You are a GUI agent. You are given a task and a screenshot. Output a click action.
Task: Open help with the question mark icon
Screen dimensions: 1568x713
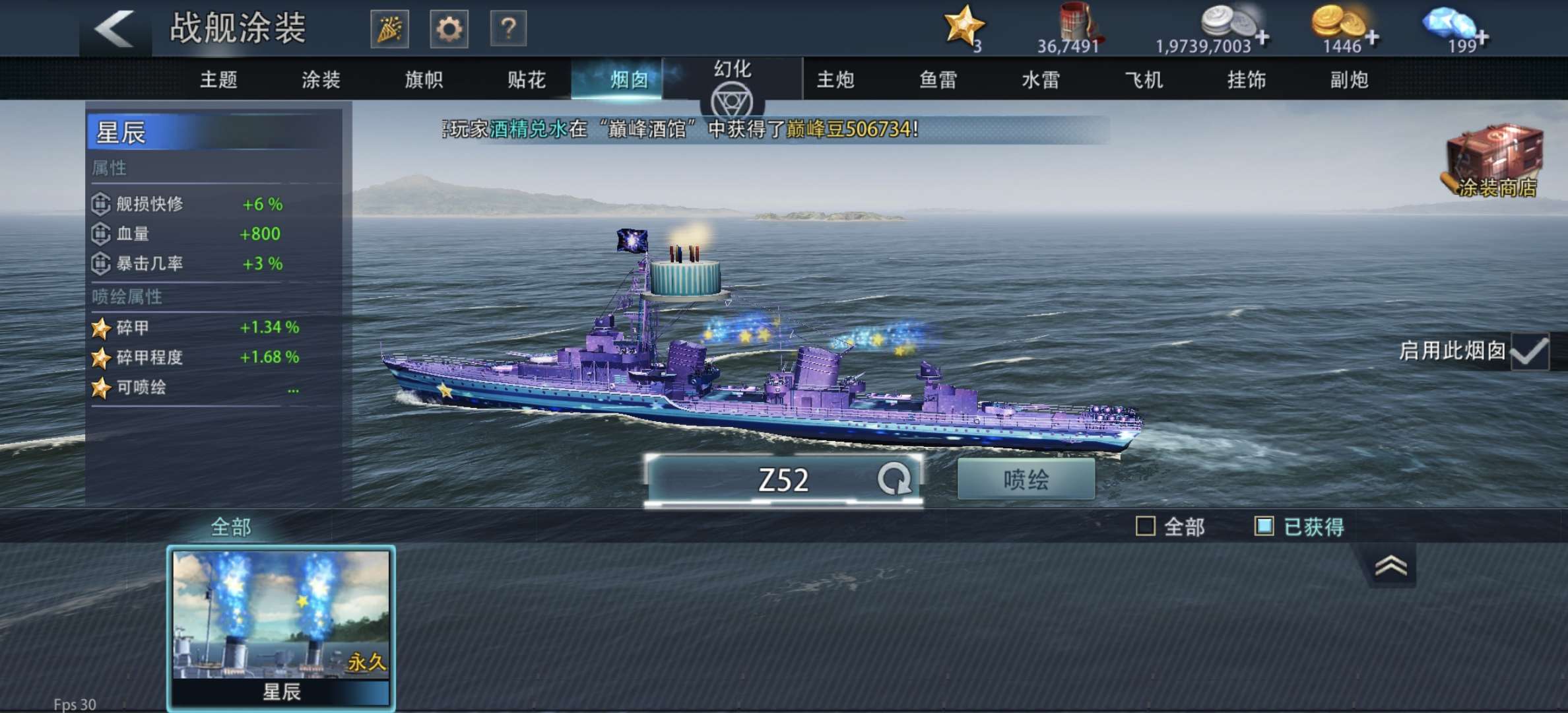[x=508, y=29]
